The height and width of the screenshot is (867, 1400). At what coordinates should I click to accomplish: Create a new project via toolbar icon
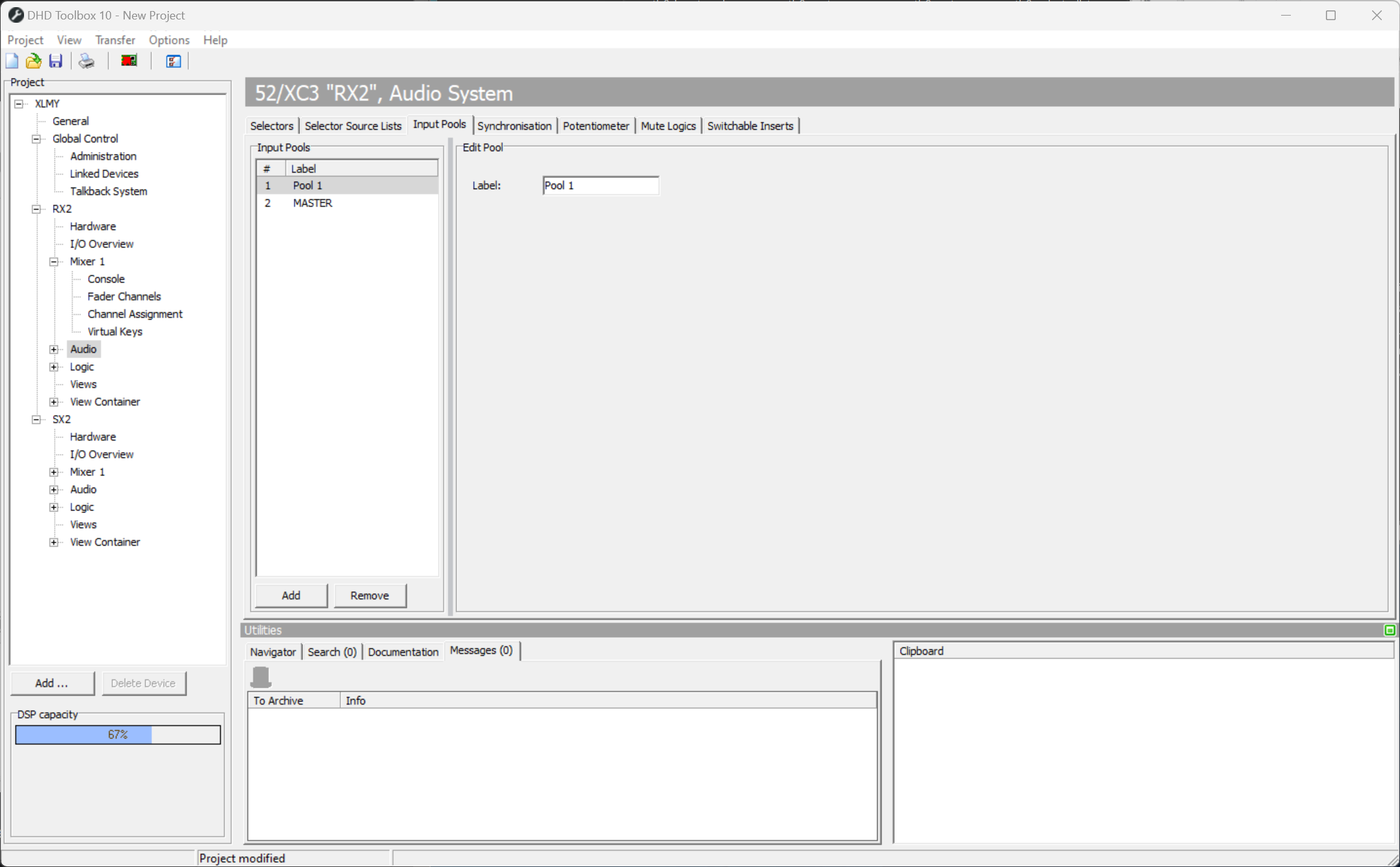12,60
